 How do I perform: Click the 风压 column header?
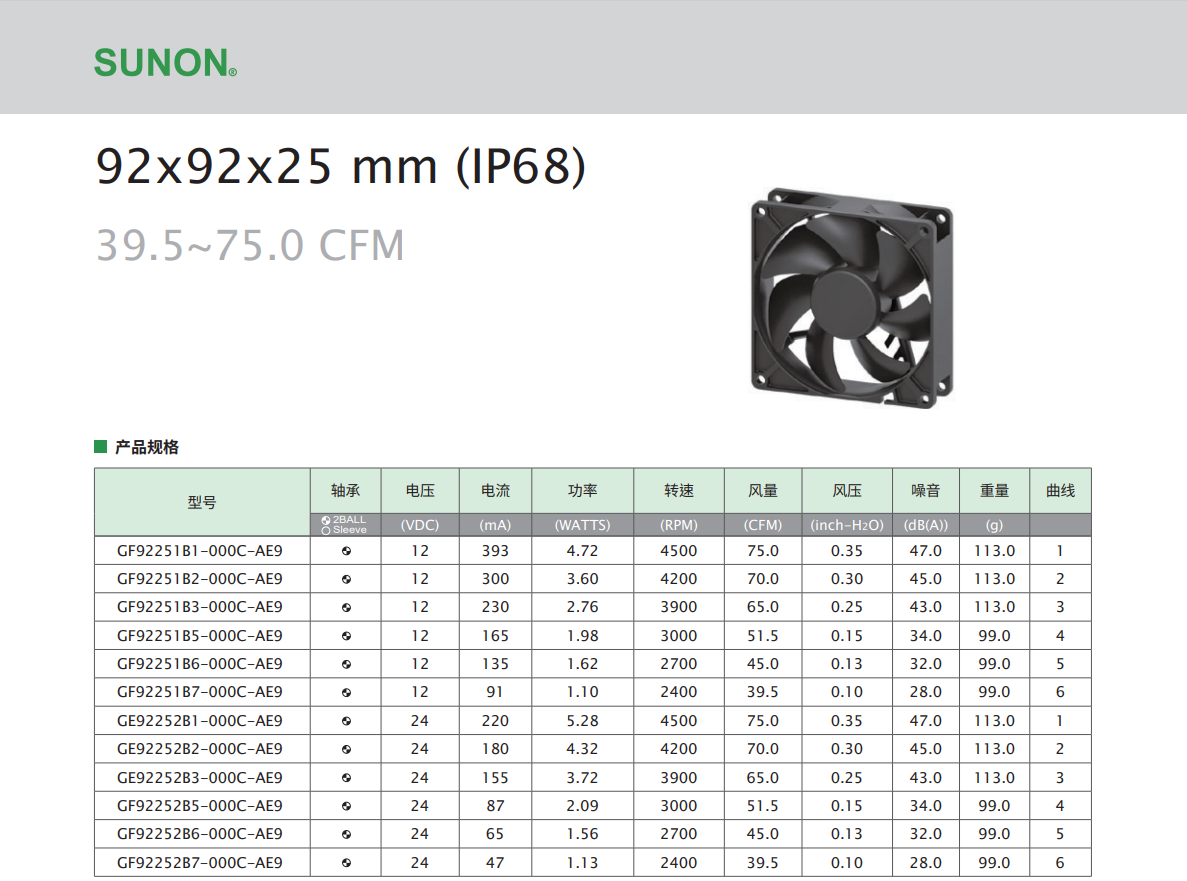coord(847,490)
